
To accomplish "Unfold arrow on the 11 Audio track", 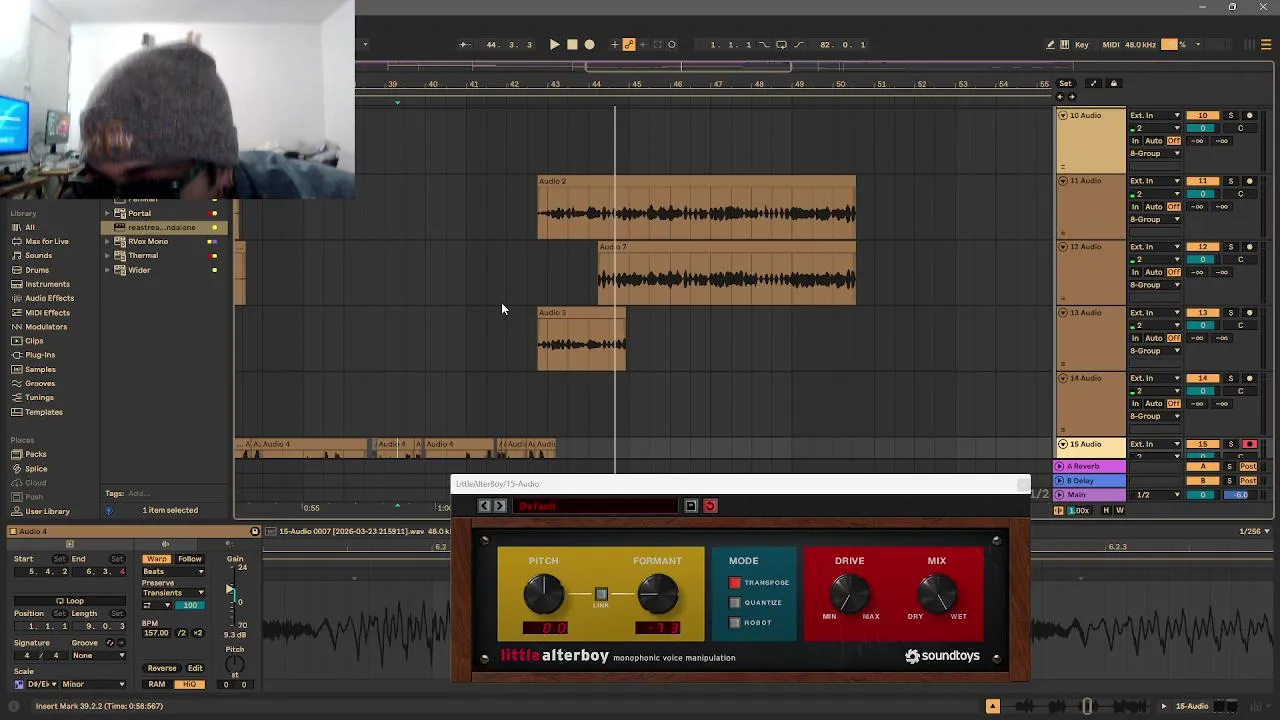I will (x=1063, y=181).
